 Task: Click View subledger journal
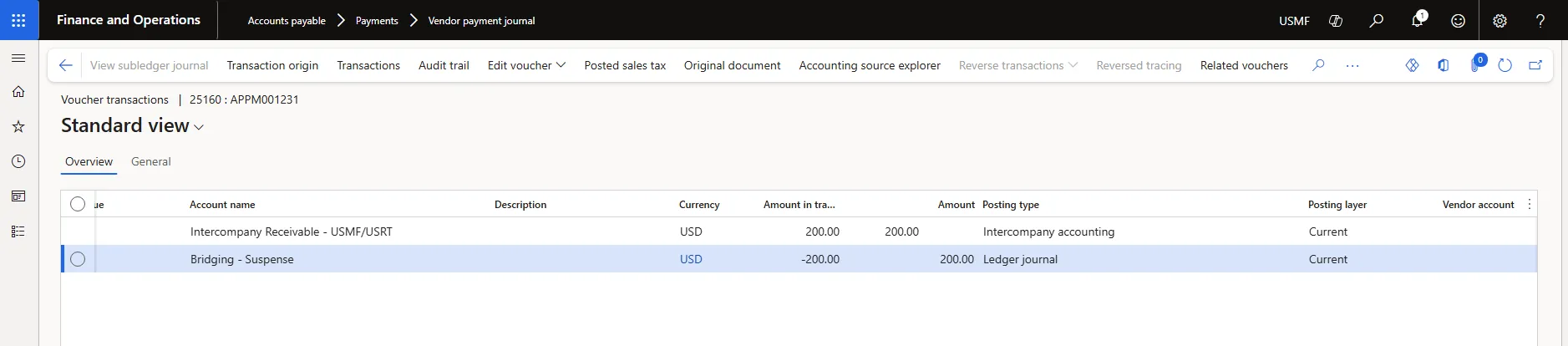[x=149, y=65]
